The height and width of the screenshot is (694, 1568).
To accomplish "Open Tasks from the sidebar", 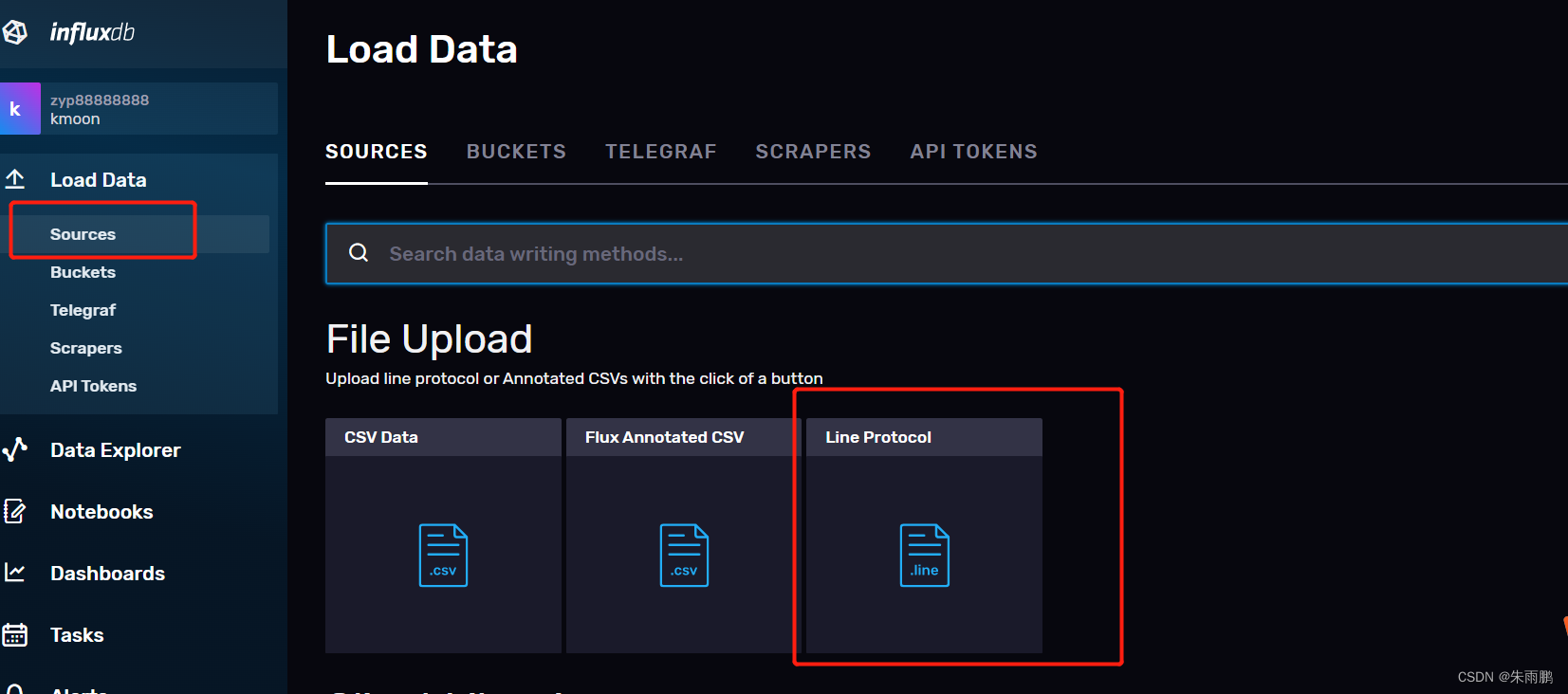I will coord(77,635).
